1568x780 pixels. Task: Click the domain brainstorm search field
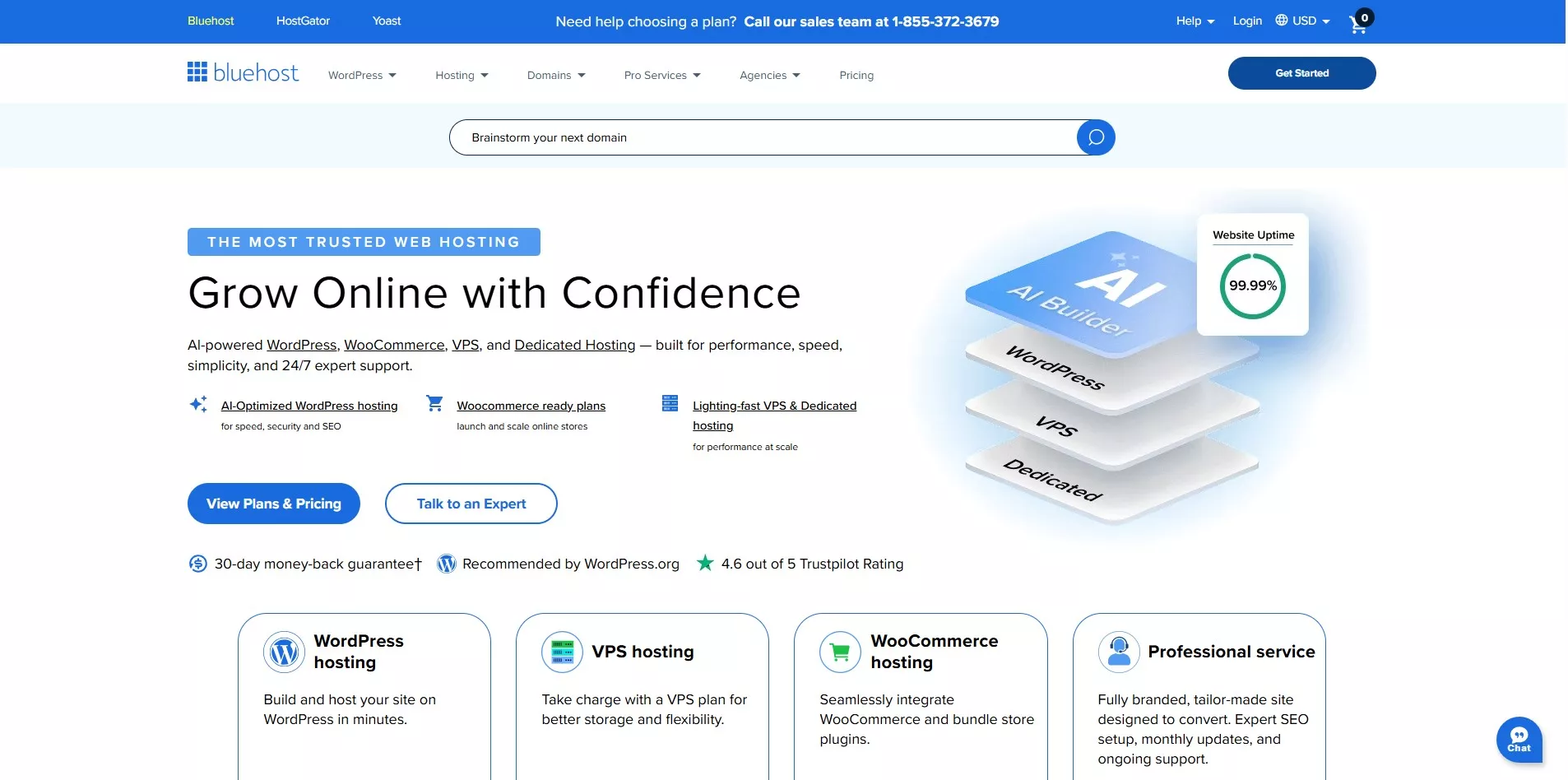click(740, 137)
